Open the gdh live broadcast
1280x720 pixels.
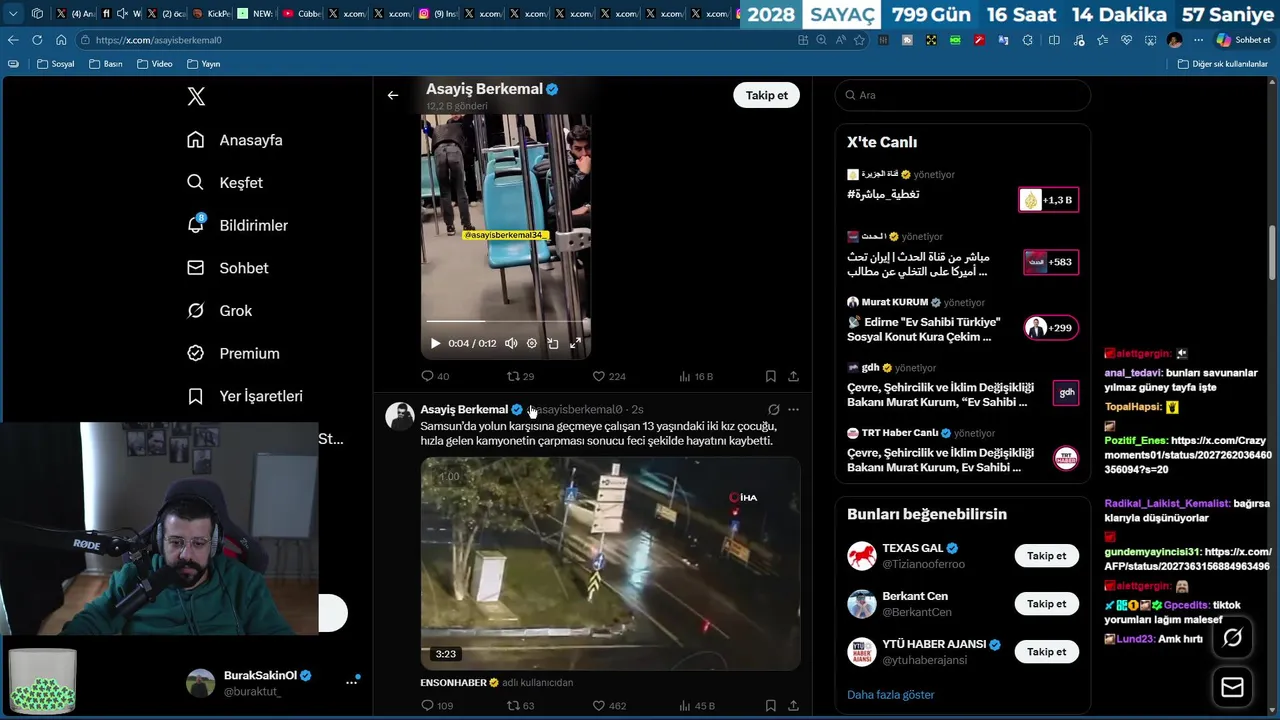click(962, 386)
